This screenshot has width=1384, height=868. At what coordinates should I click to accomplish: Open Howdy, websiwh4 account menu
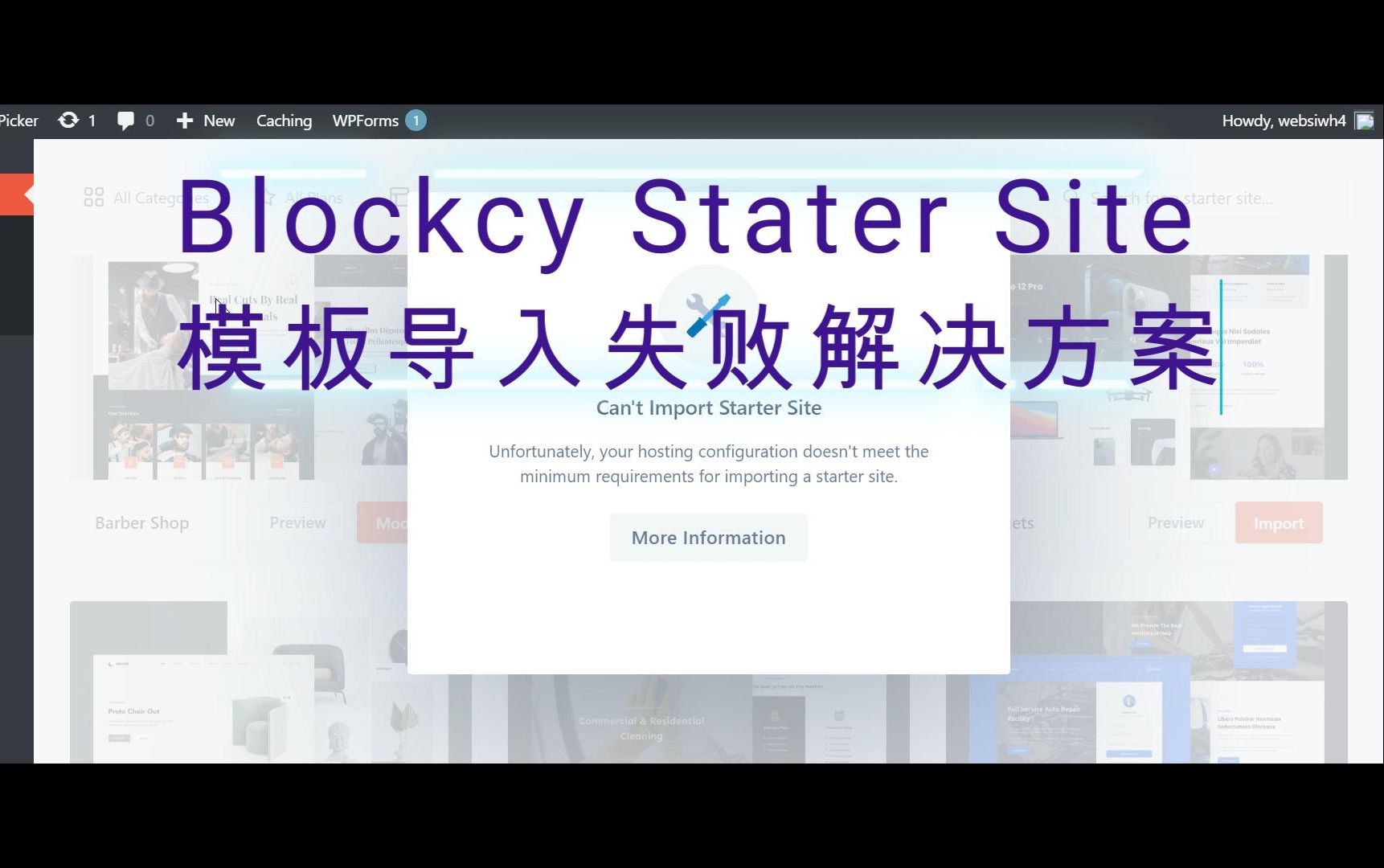pyautogui.click(x=1284, y=121)
